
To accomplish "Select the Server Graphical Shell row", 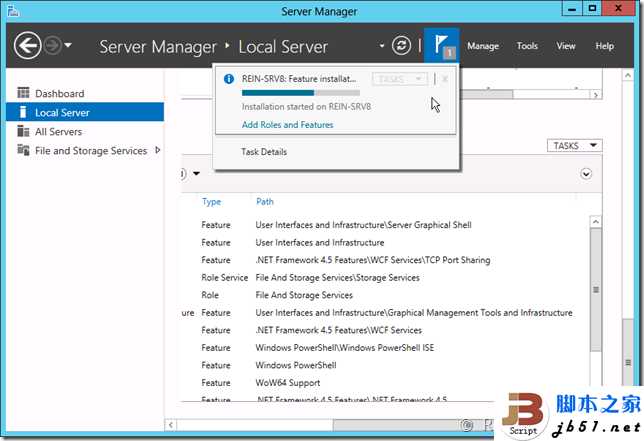I will (x=385, y=225).
